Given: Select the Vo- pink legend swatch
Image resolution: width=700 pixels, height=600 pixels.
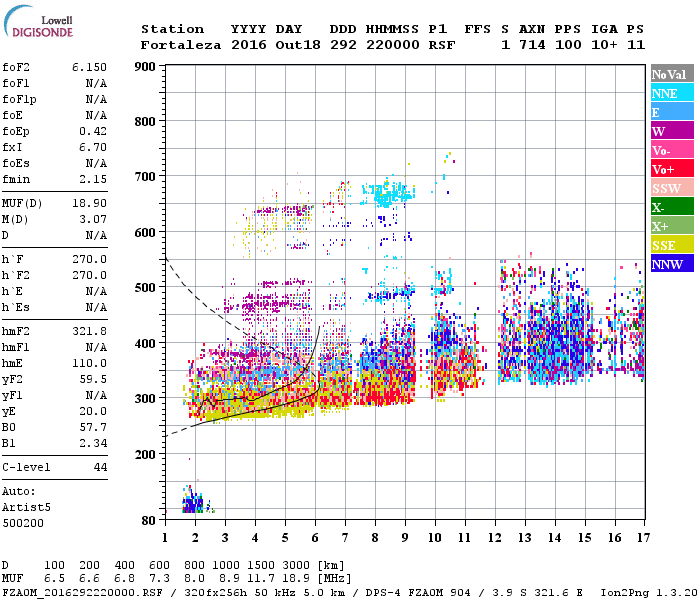Looking at the screenshot, I should click(672, 150).
